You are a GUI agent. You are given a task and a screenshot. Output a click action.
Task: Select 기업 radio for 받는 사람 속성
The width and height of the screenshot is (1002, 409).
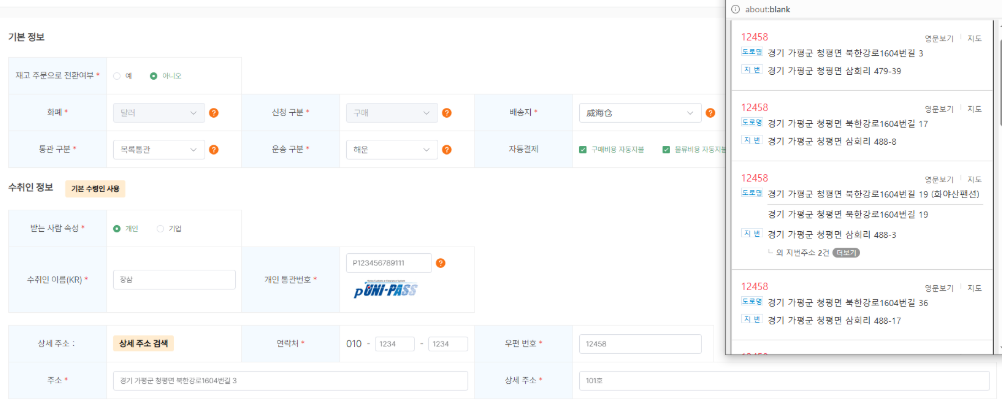coord(160,228)
